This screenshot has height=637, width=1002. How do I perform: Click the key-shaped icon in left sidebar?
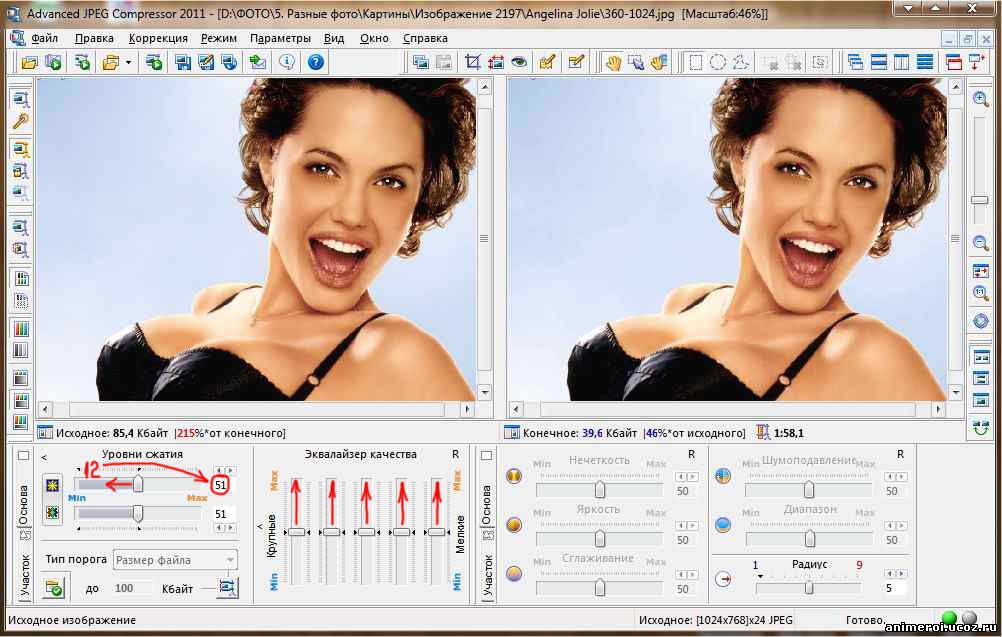click(20, 121)
